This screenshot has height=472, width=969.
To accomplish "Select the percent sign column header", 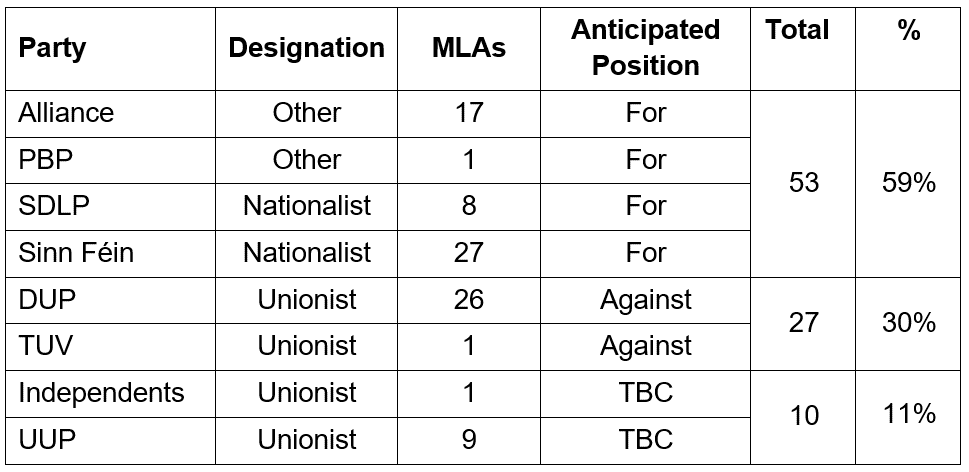I will (908, 30).
